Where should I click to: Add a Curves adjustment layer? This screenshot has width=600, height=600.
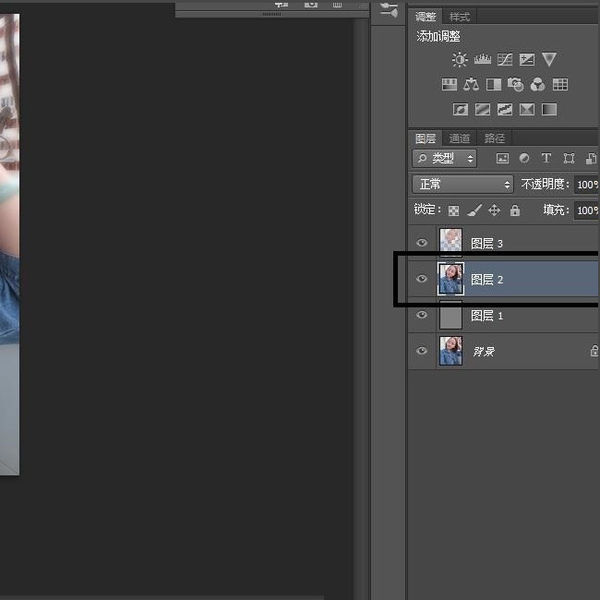(x=505, y=60)
